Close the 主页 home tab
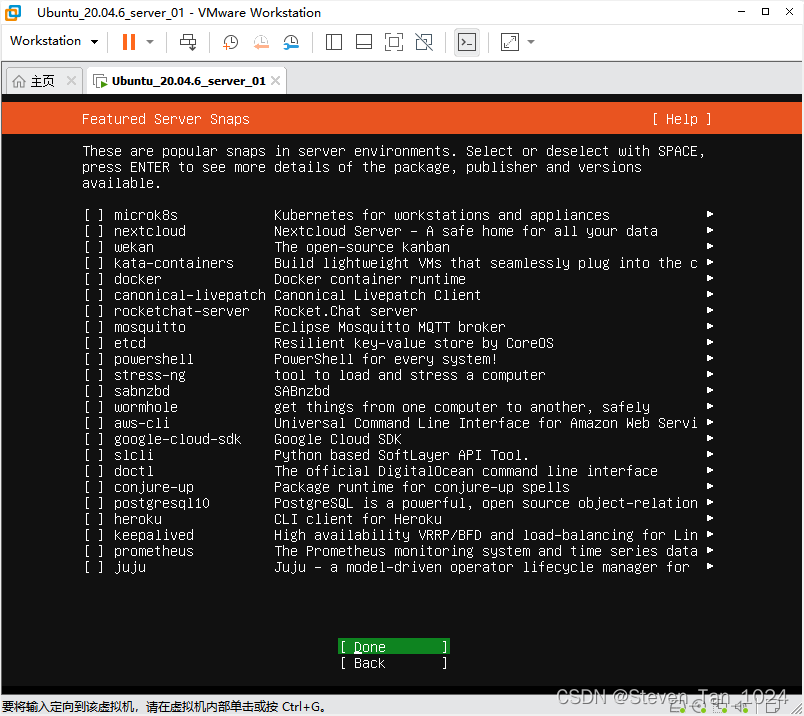804x716 pixels. click(x=71, y=81)
